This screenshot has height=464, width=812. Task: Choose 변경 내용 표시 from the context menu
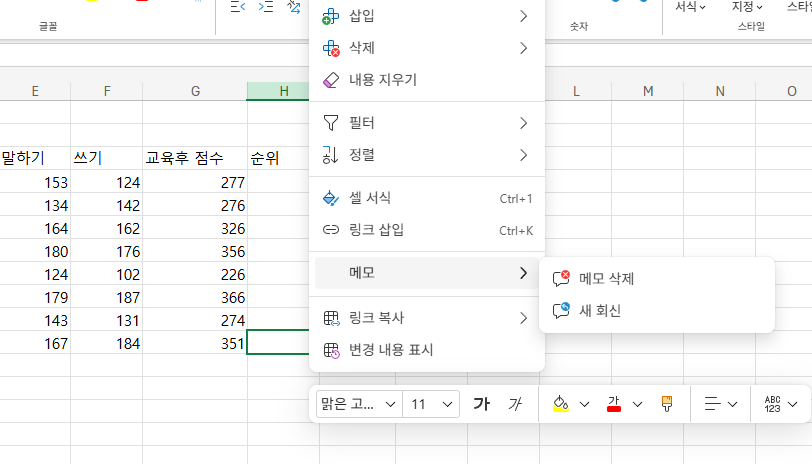[427, 351]
